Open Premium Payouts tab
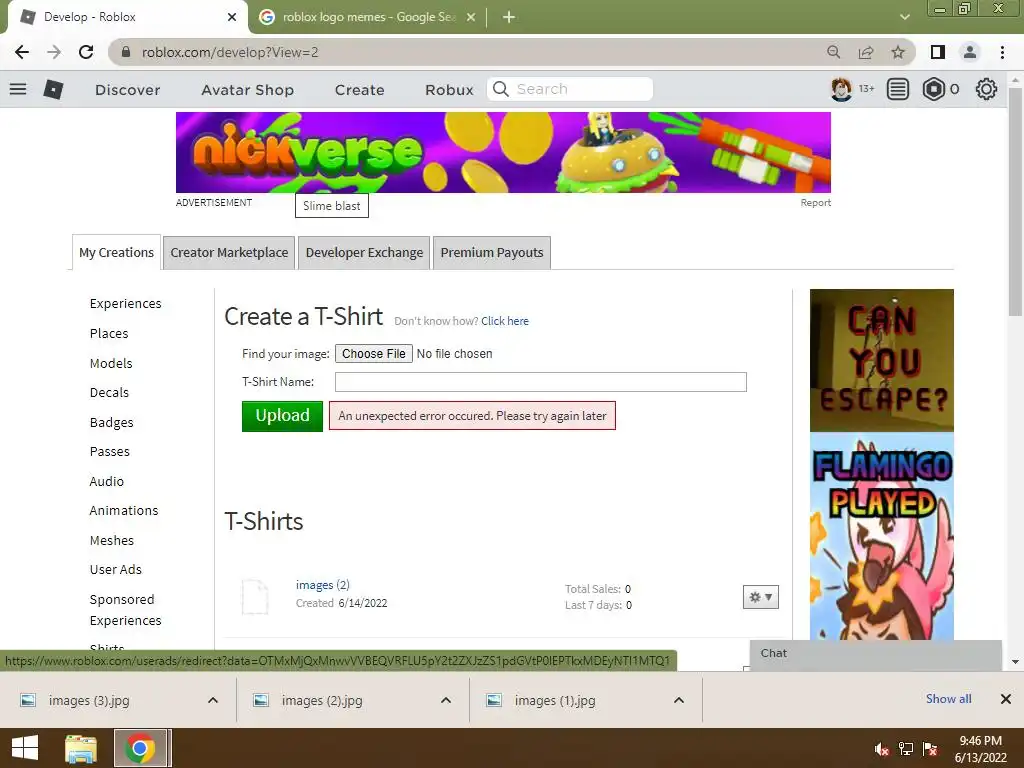The image size is (1024, 768). pyautogui.click(x=492, y=252)
